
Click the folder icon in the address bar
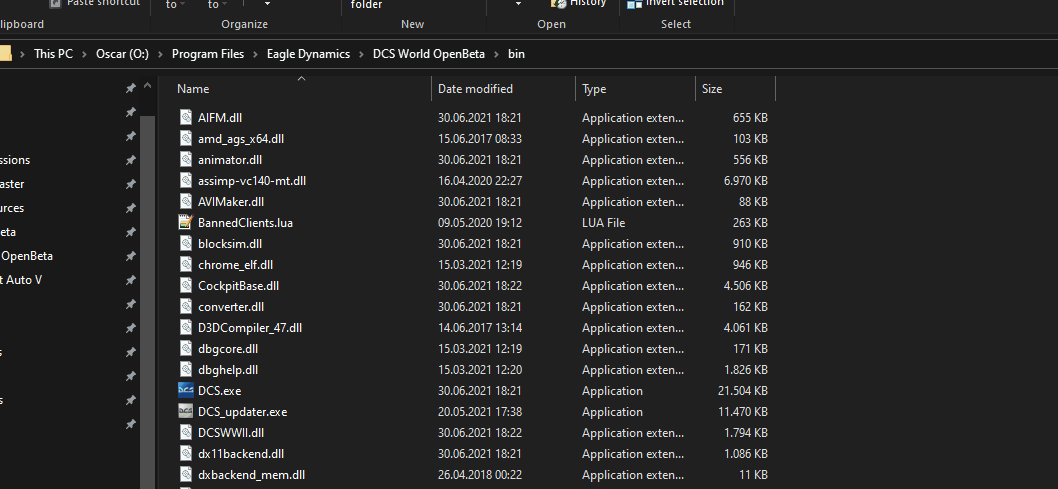coord(5,54)
